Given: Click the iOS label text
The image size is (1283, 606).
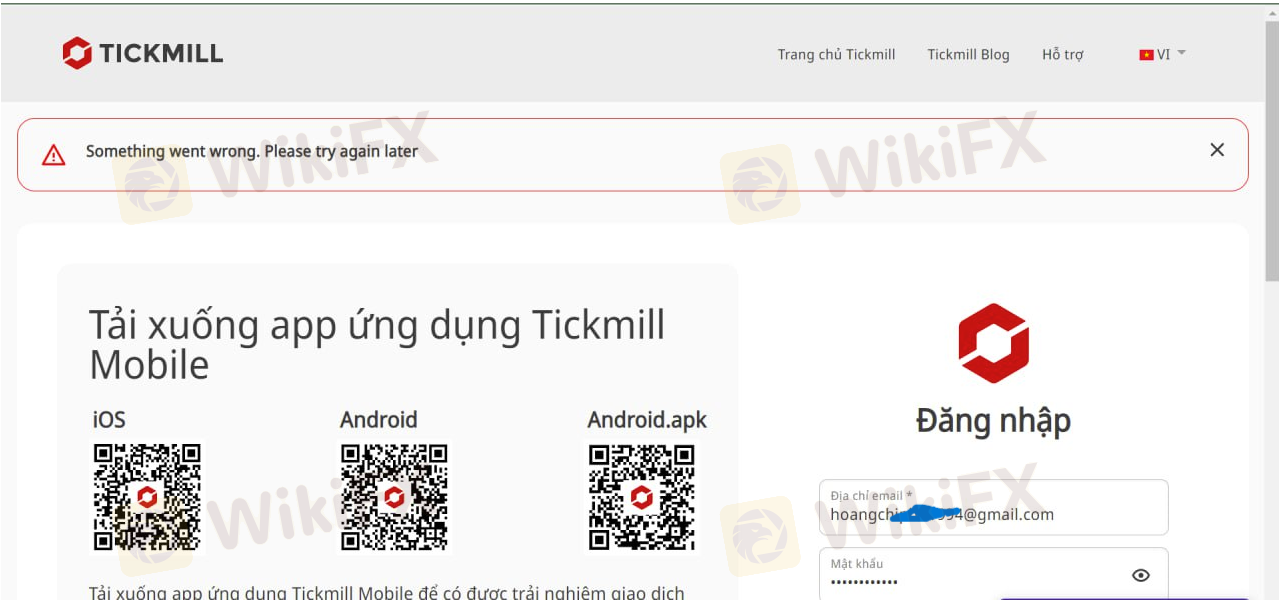Looking at the screenshot, I should (x=109, y=419).
